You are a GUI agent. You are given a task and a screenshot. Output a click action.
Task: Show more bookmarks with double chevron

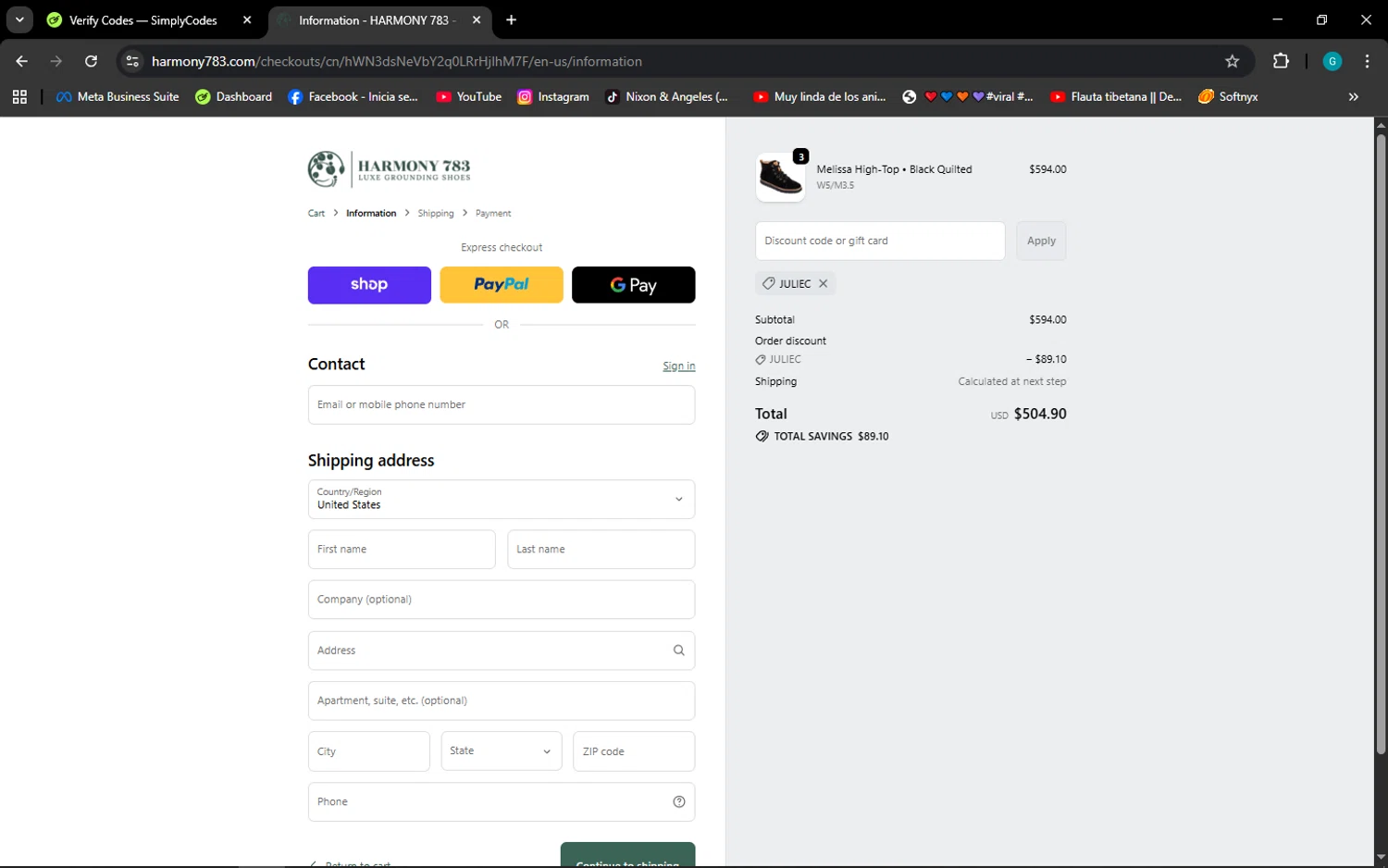(x=1353, y=96)
